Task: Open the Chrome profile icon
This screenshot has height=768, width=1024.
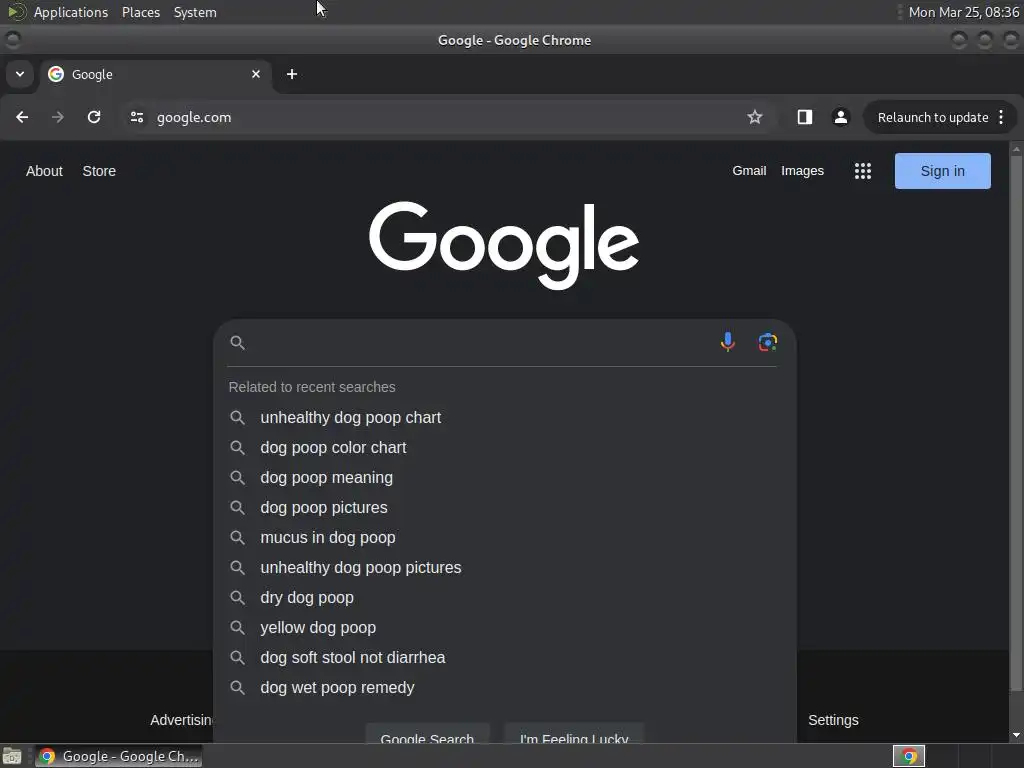Action: click(x=840, y=117)
